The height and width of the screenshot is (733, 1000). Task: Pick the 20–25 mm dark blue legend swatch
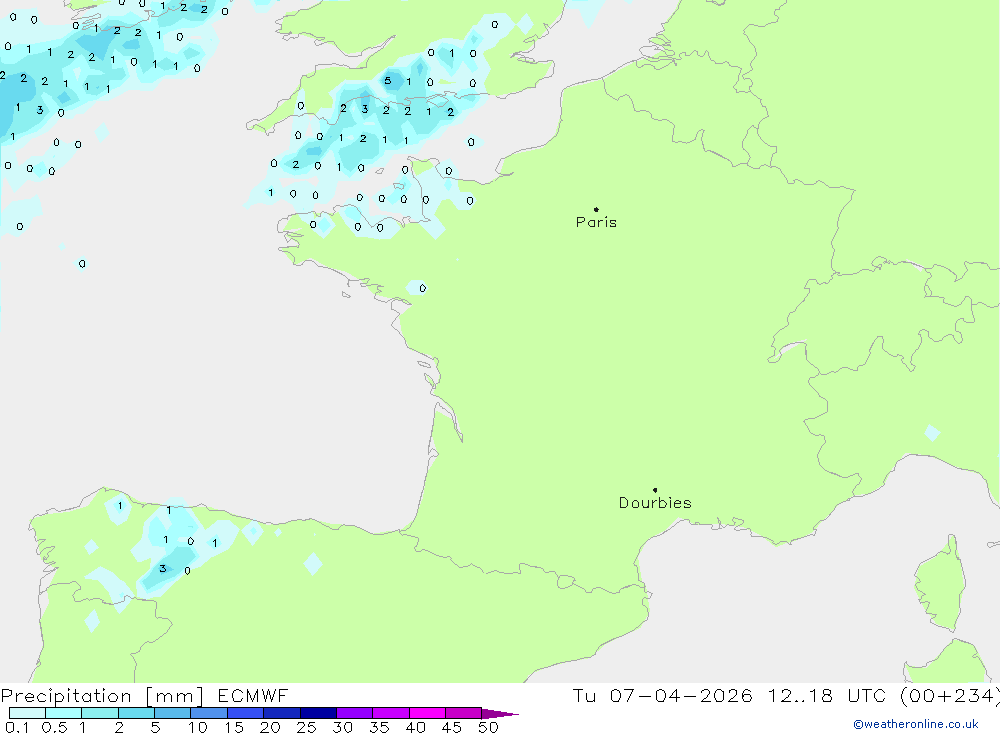pos(282,713)
